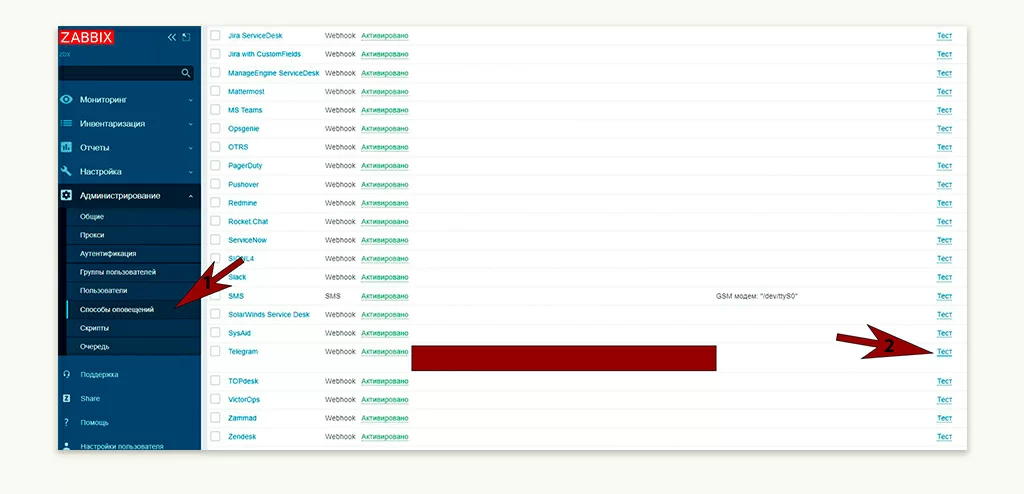Click the headset icon for Поддержка
1024x494 pixels.
click(66, 375)
